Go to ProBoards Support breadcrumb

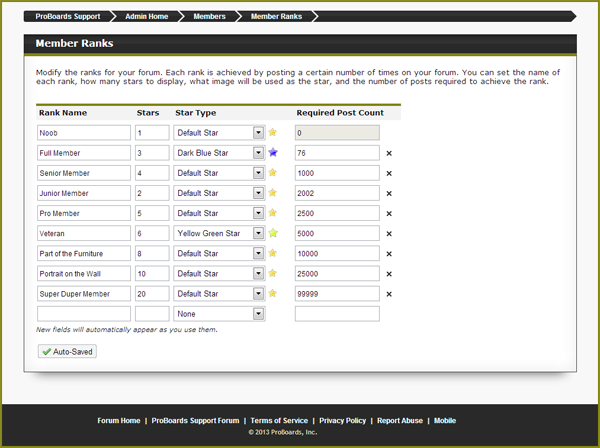point(68,16)
